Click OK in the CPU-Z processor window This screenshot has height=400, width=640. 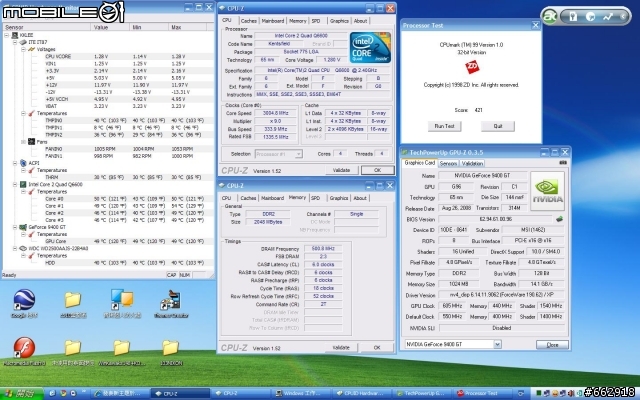tap(378, 170)
